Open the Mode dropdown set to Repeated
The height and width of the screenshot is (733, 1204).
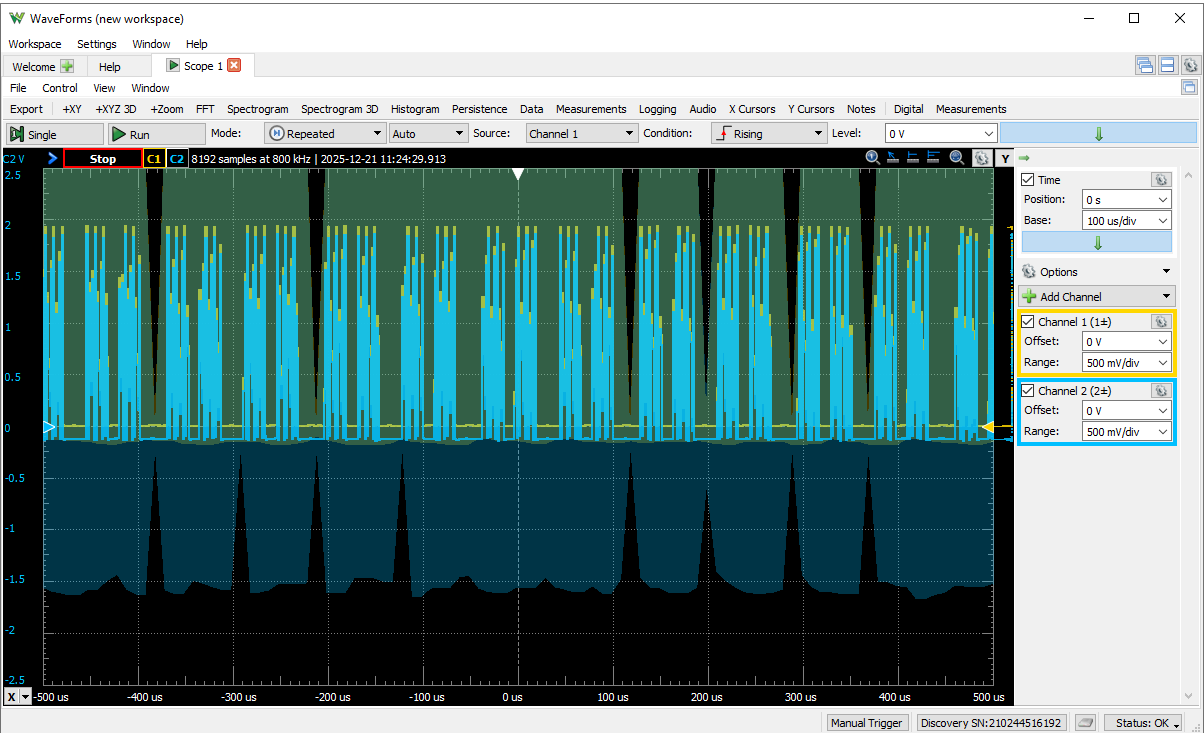click(325, 134)
